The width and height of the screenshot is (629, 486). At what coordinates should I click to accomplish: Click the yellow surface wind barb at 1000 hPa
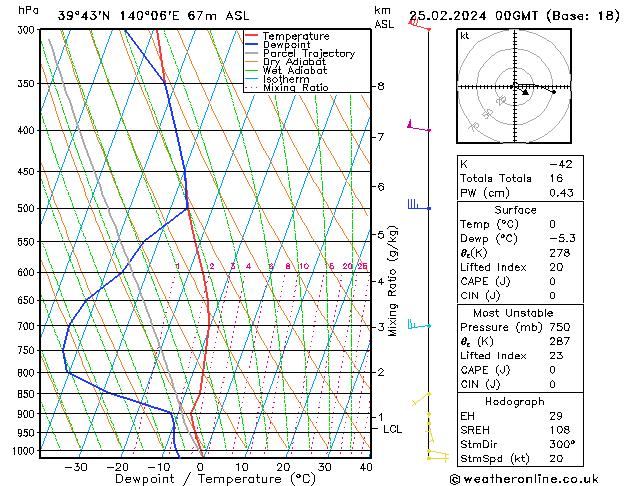(x=438, y=456)
